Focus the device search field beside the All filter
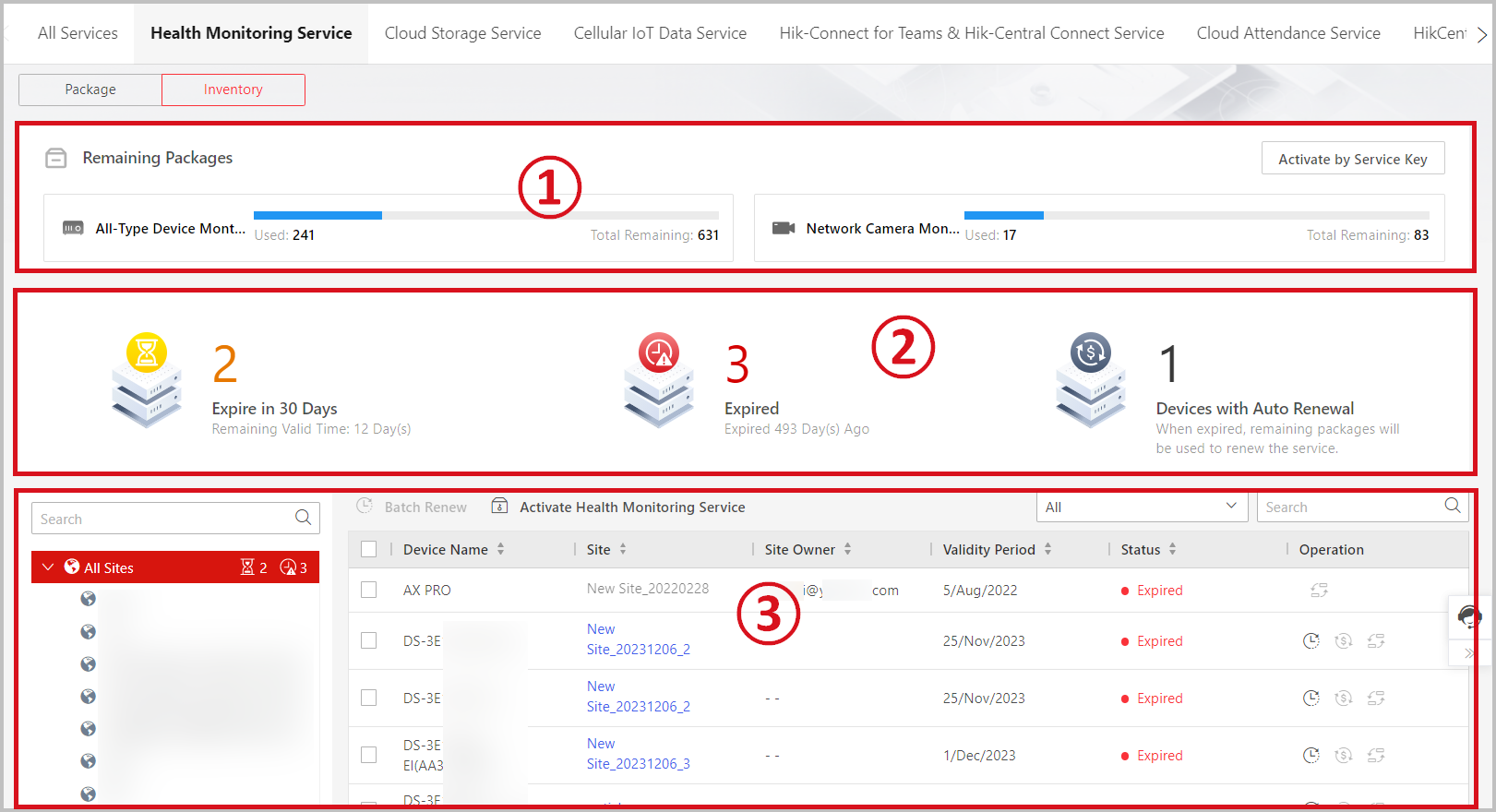This screenshot has width=1496, height=812. (x=1362, y=507)
